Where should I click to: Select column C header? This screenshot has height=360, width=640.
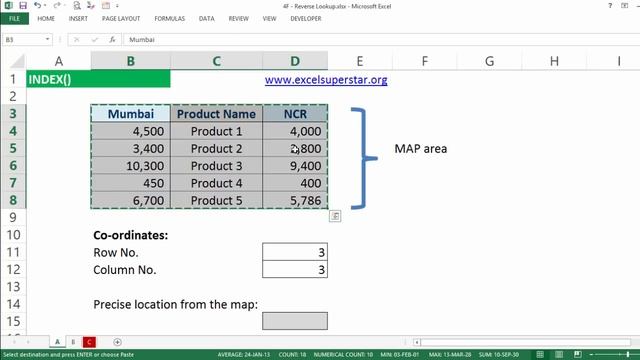tap(216, 61)
